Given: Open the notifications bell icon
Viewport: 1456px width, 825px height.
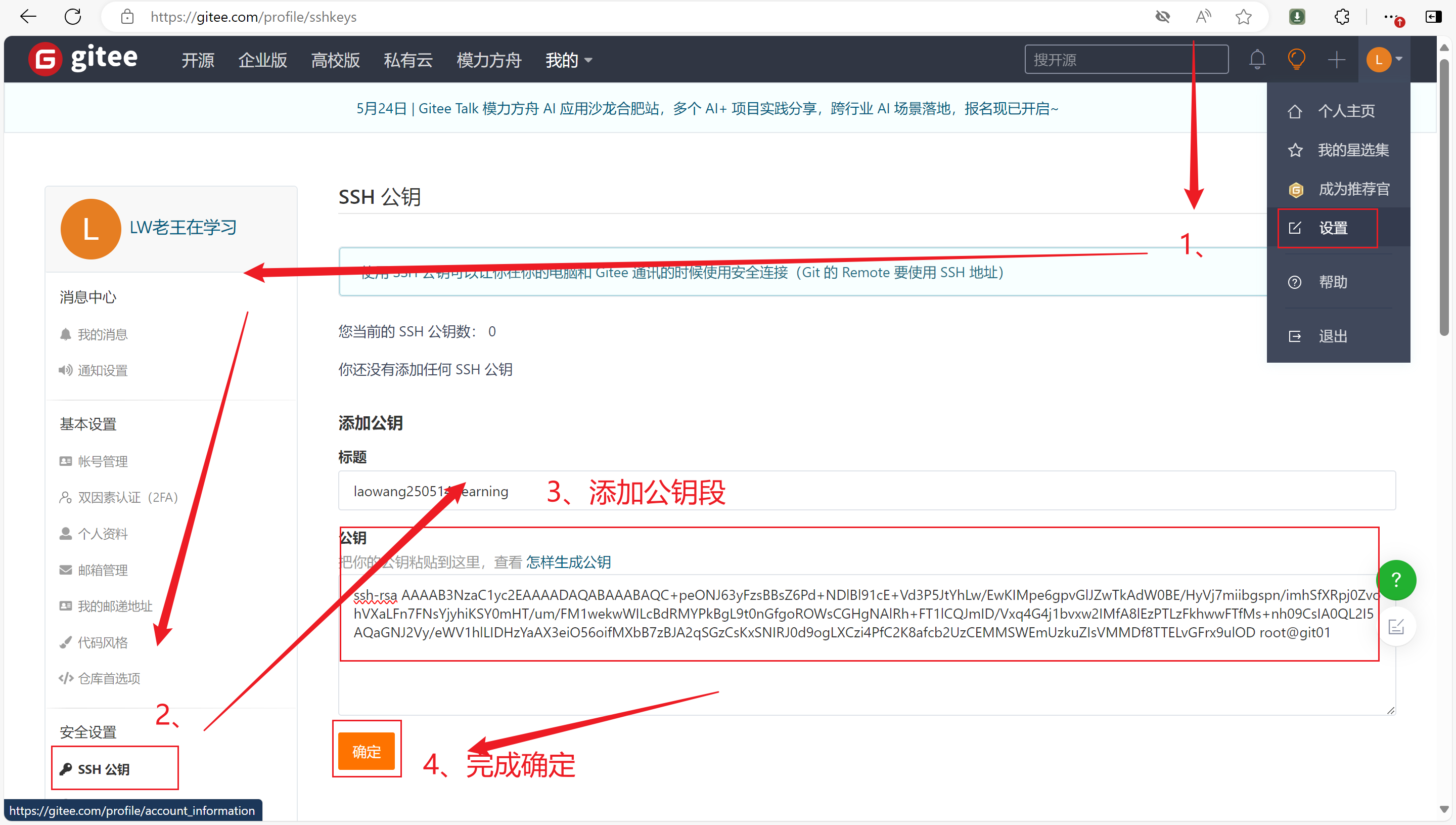Looking at the screenshot, I should 1257,59.
